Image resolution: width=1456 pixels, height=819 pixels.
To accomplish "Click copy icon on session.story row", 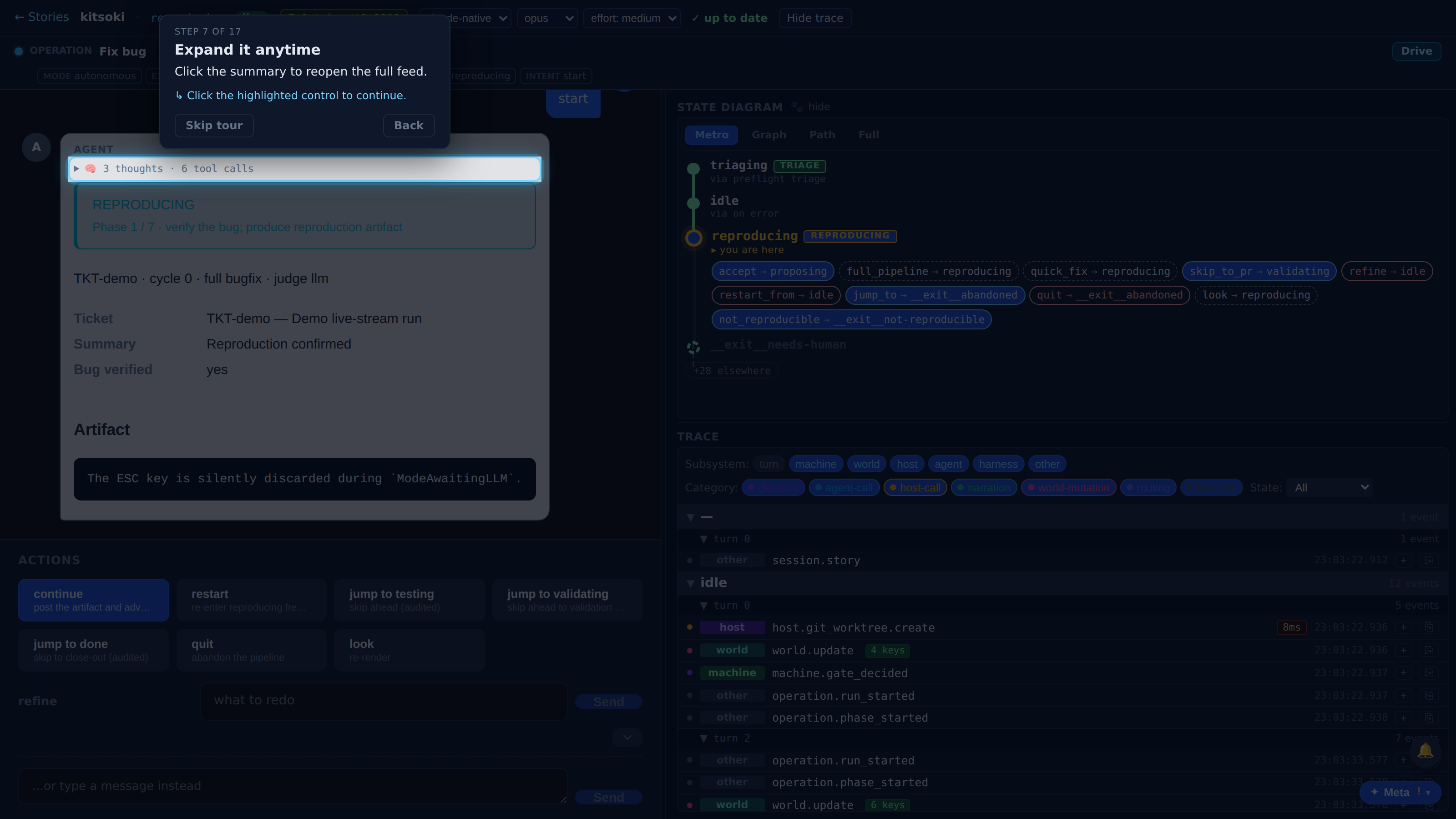I will pos(1428,560).
